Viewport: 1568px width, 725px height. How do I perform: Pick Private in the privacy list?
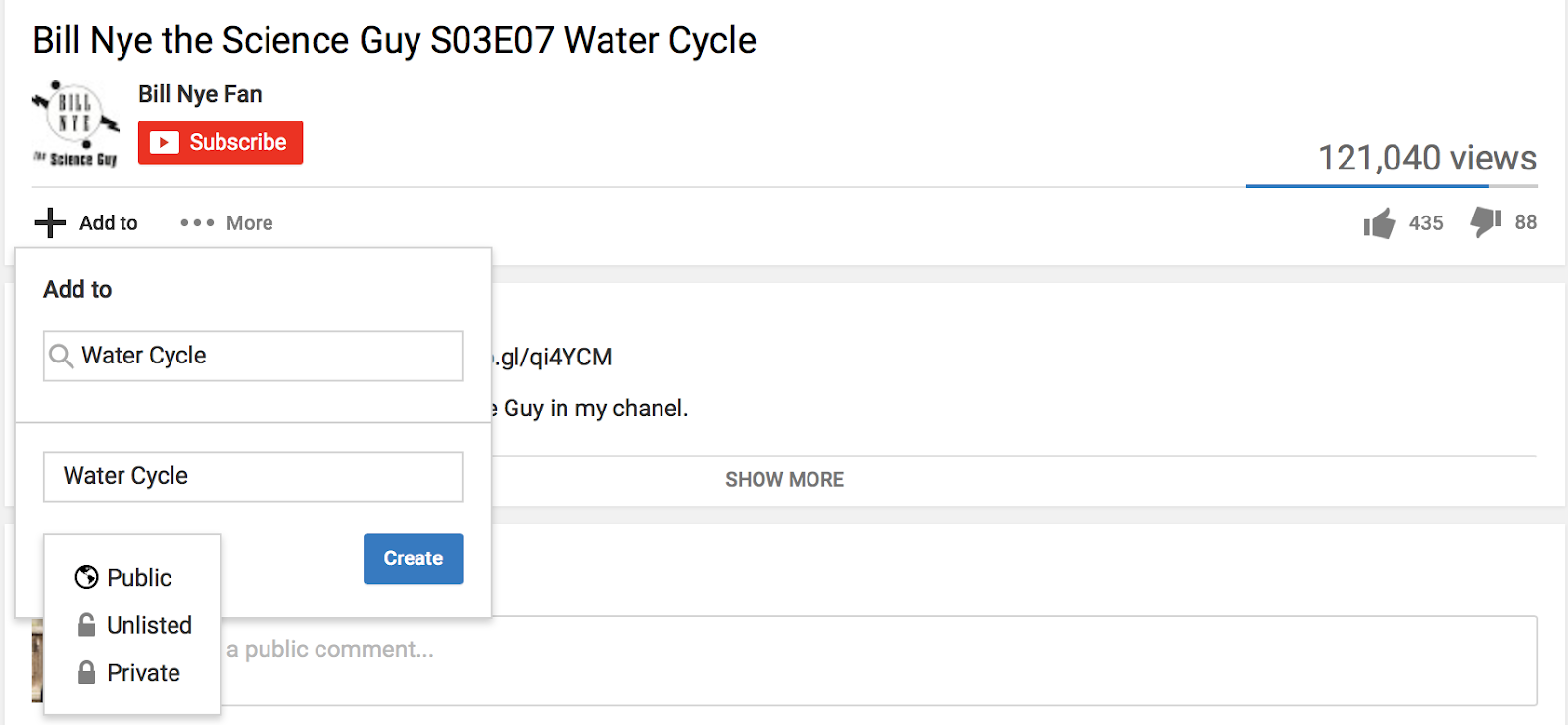(143, 673)
